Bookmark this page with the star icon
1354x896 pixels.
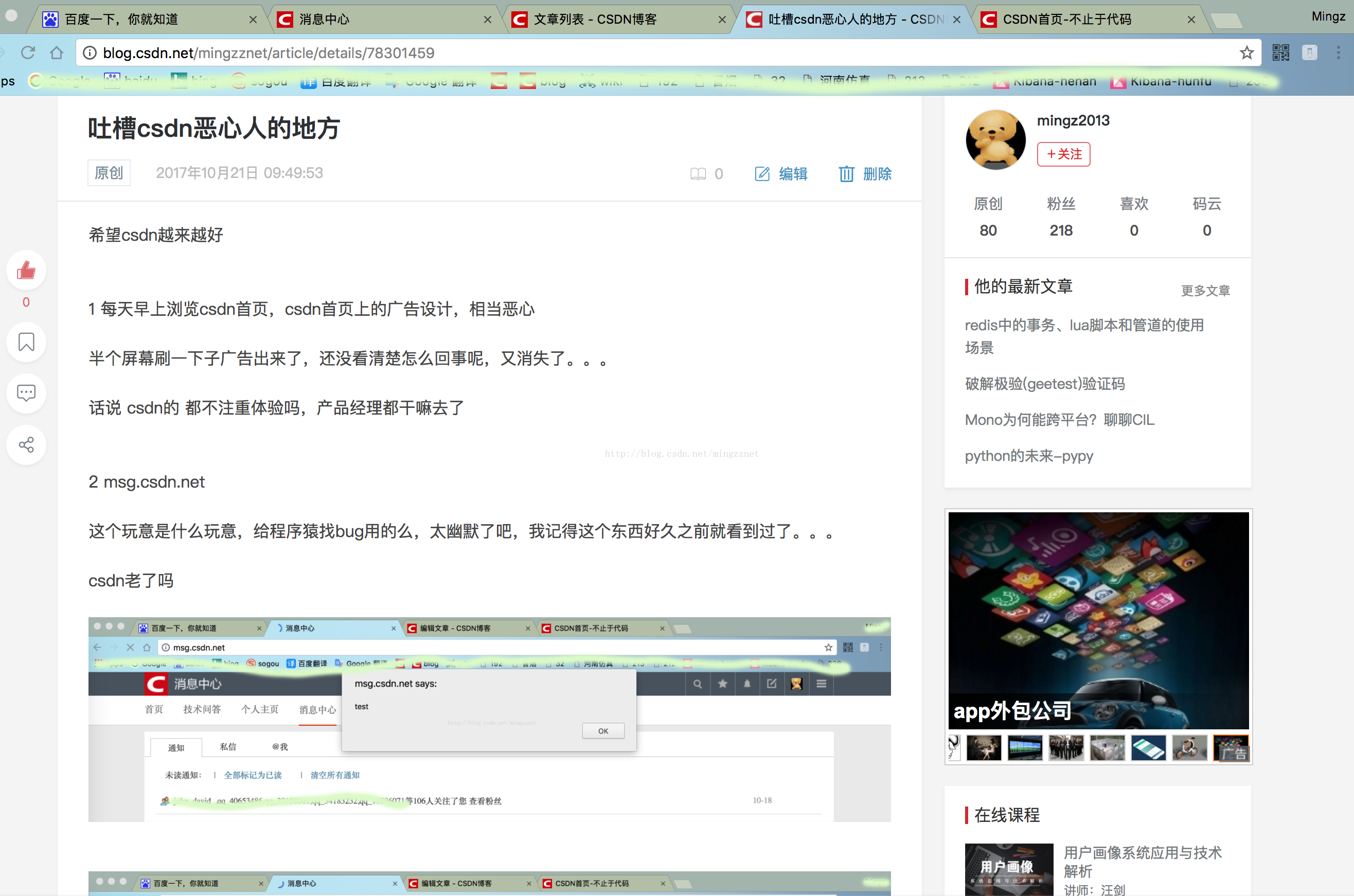[1246, 52]
